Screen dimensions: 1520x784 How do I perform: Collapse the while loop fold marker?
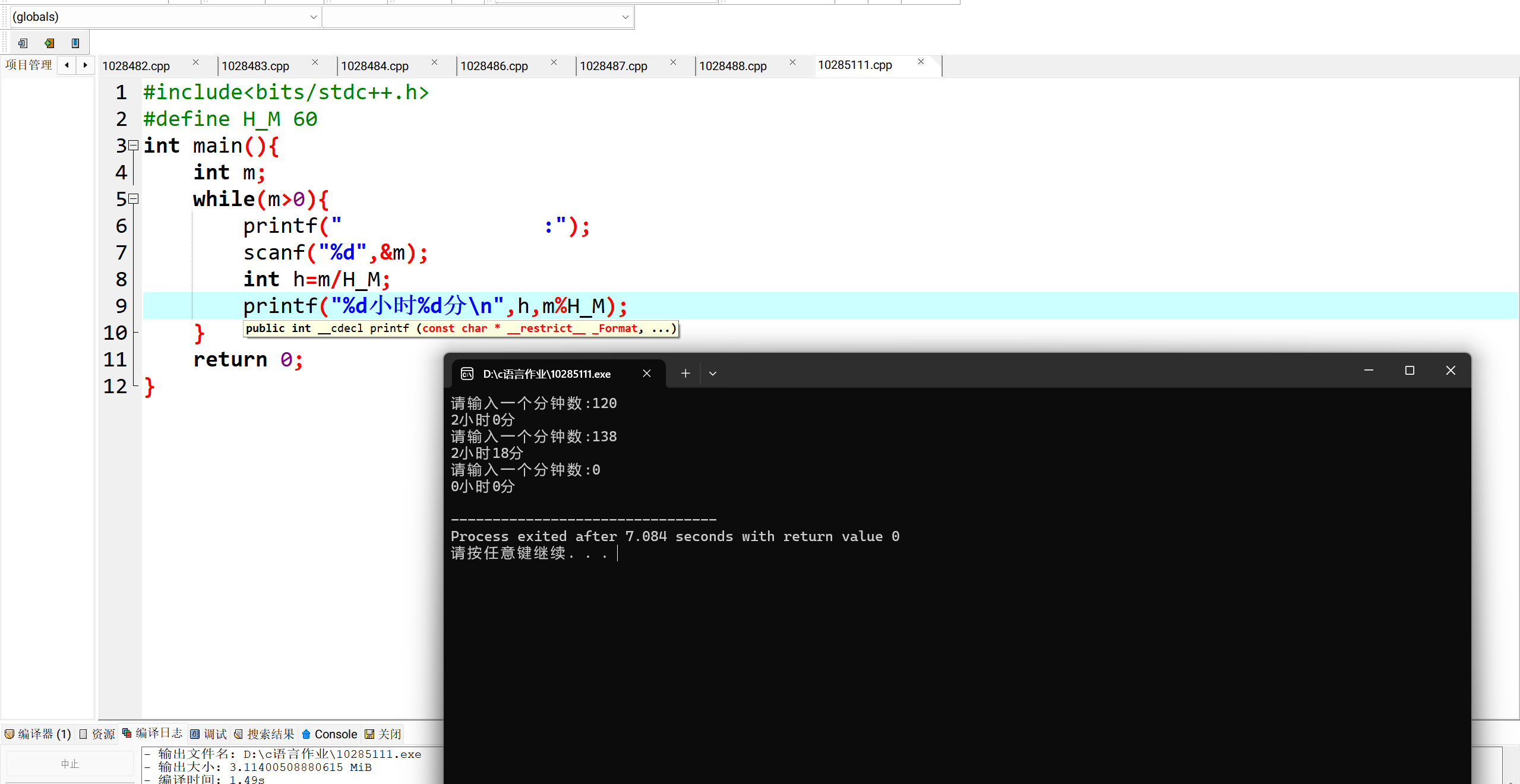tap(134, 199)
